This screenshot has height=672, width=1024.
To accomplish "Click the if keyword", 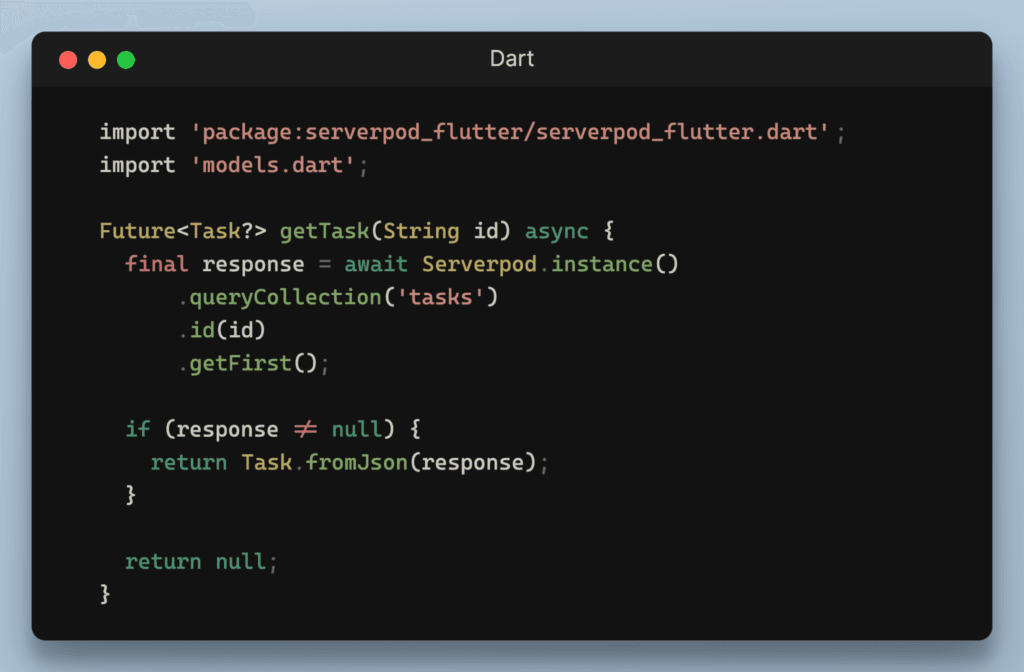I will pyautogui.click(x=138, y=429).
